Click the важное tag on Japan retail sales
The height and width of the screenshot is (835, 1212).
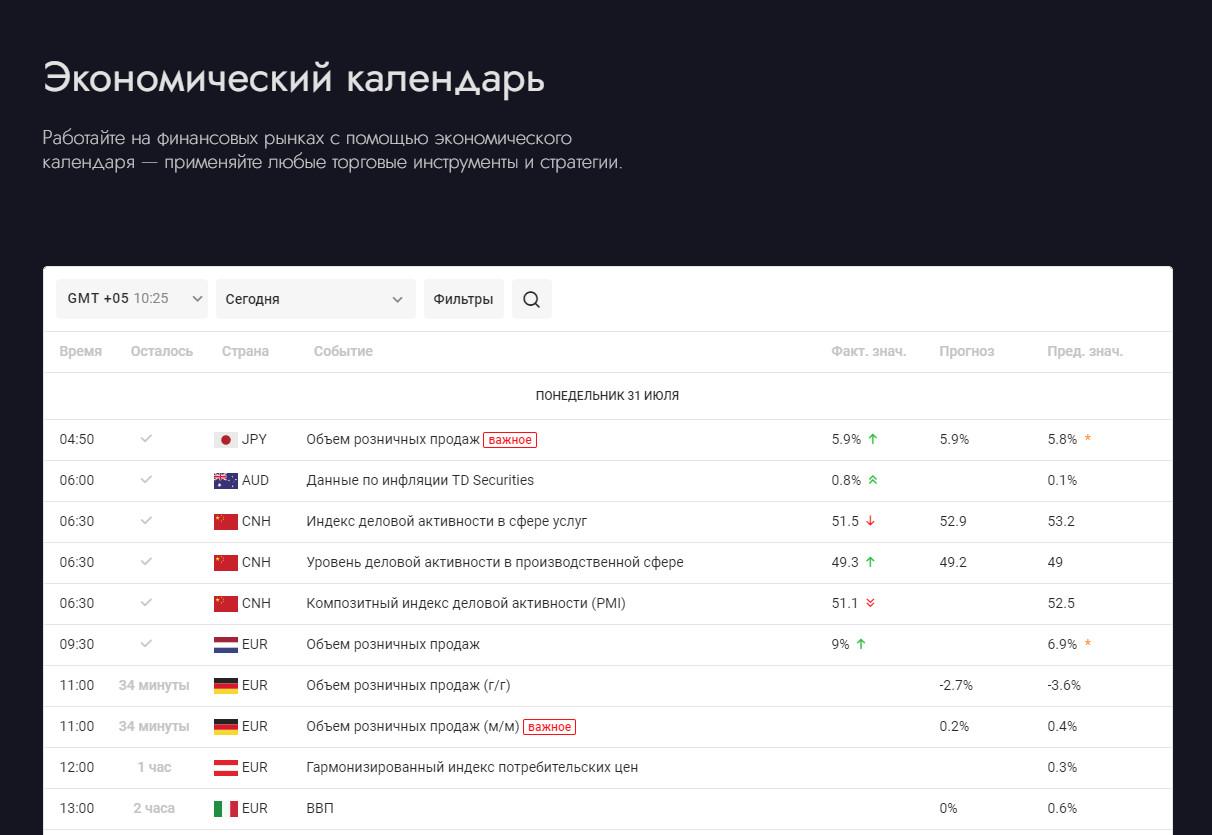[x=510, y=440]
